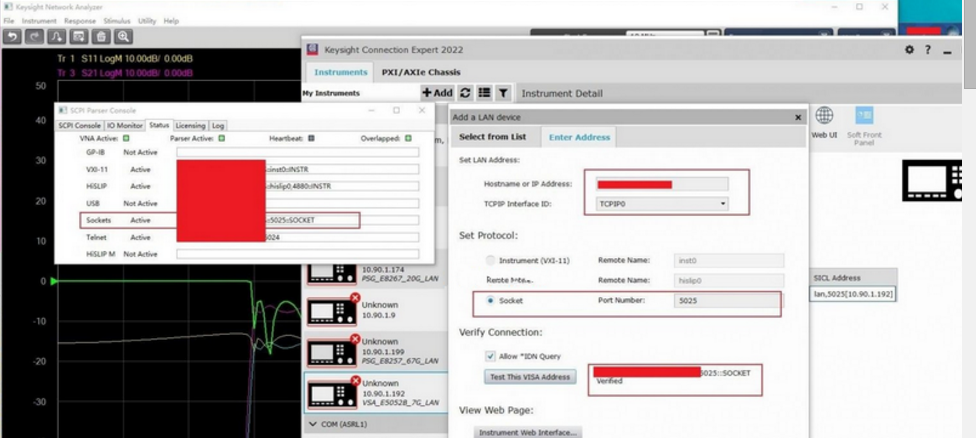
Task: Open the Response menu
Action: click(80, 21)
